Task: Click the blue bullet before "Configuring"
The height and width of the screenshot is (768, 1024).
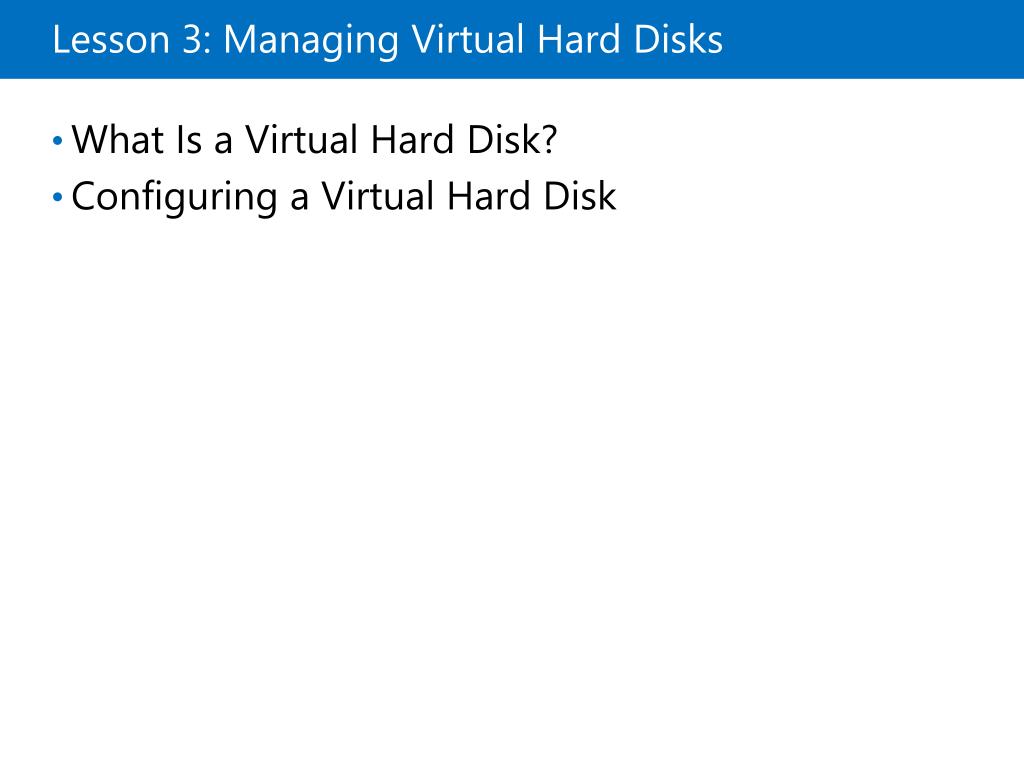Action: click(x=57, y=197)
